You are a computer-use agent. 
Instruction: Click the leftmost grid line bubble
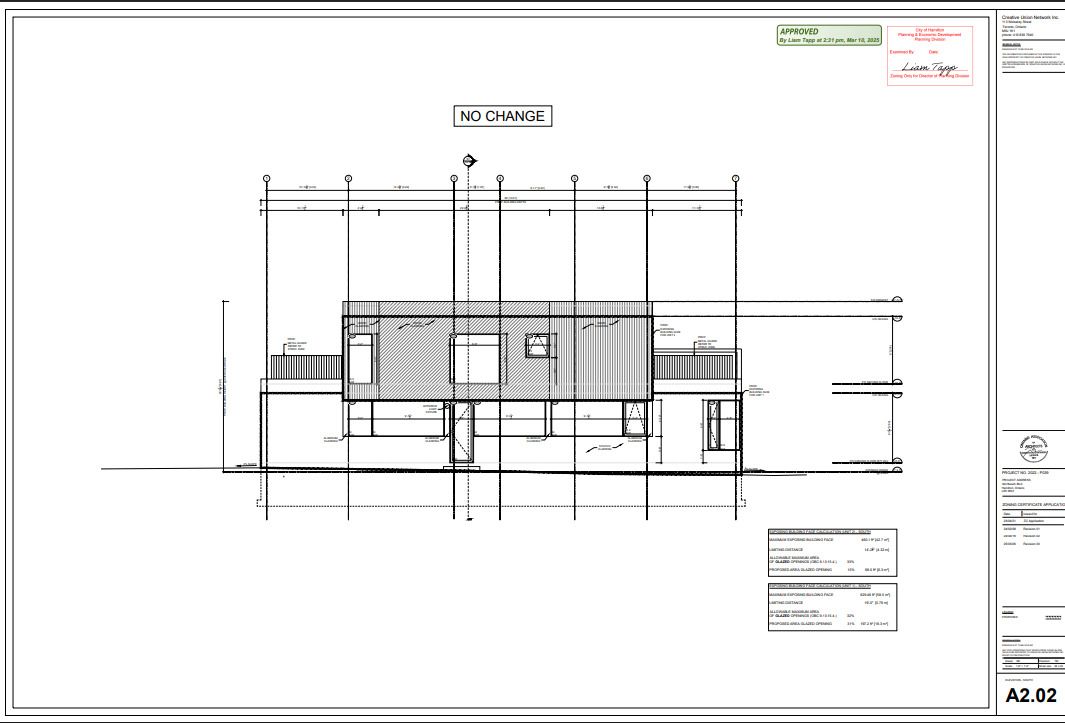click(267, 178)
